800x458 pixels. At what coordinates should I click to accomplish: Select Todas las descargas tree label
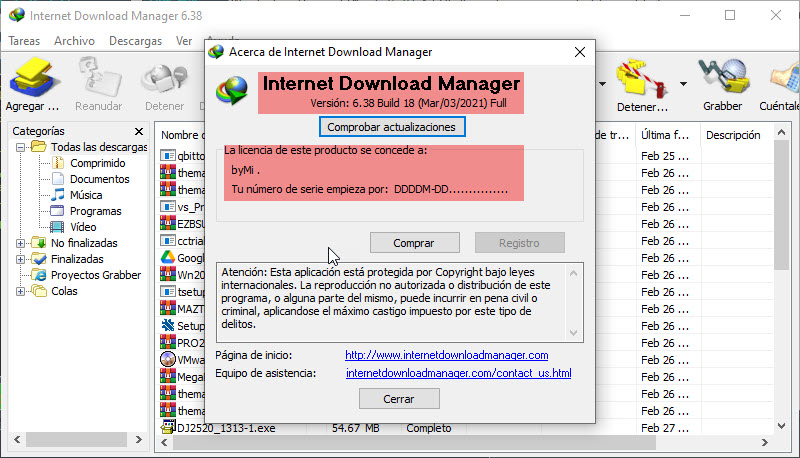click(99, 147)
